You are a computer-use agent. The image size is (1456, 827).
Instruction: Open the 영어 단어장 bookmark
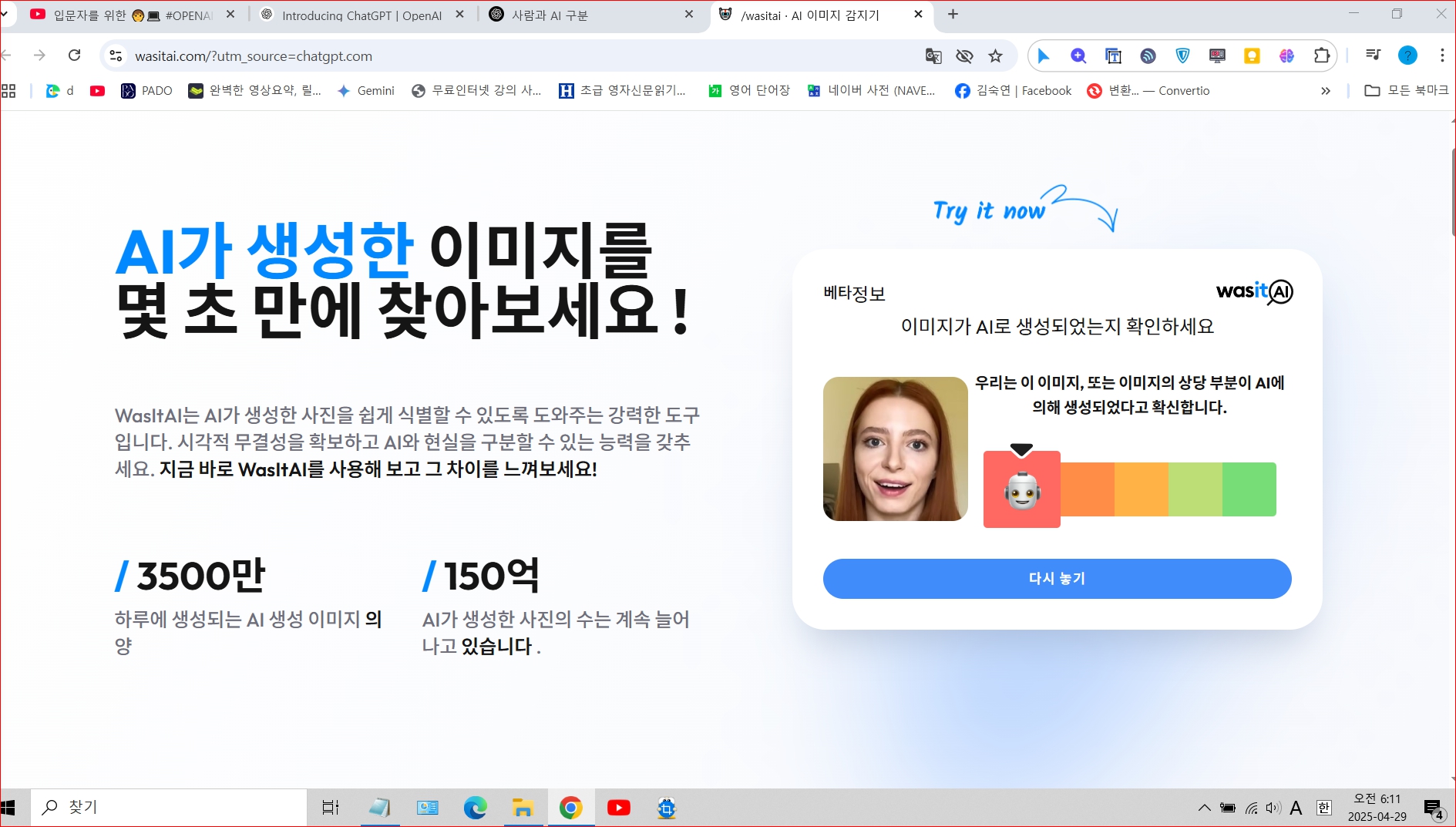tap(749, 91)
